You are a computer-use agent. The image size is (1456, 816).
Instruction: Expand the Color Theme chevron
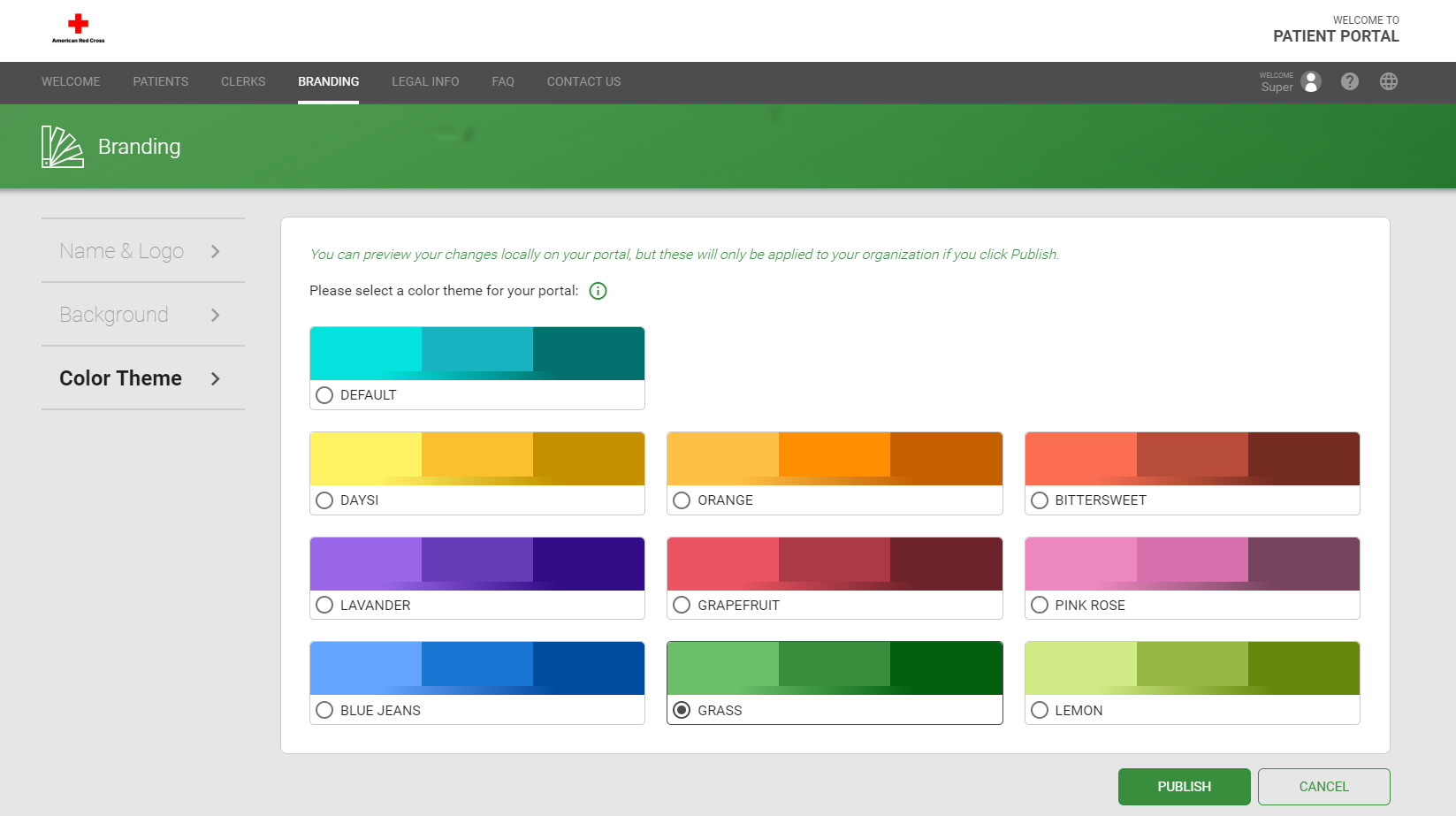pos(215,379)
